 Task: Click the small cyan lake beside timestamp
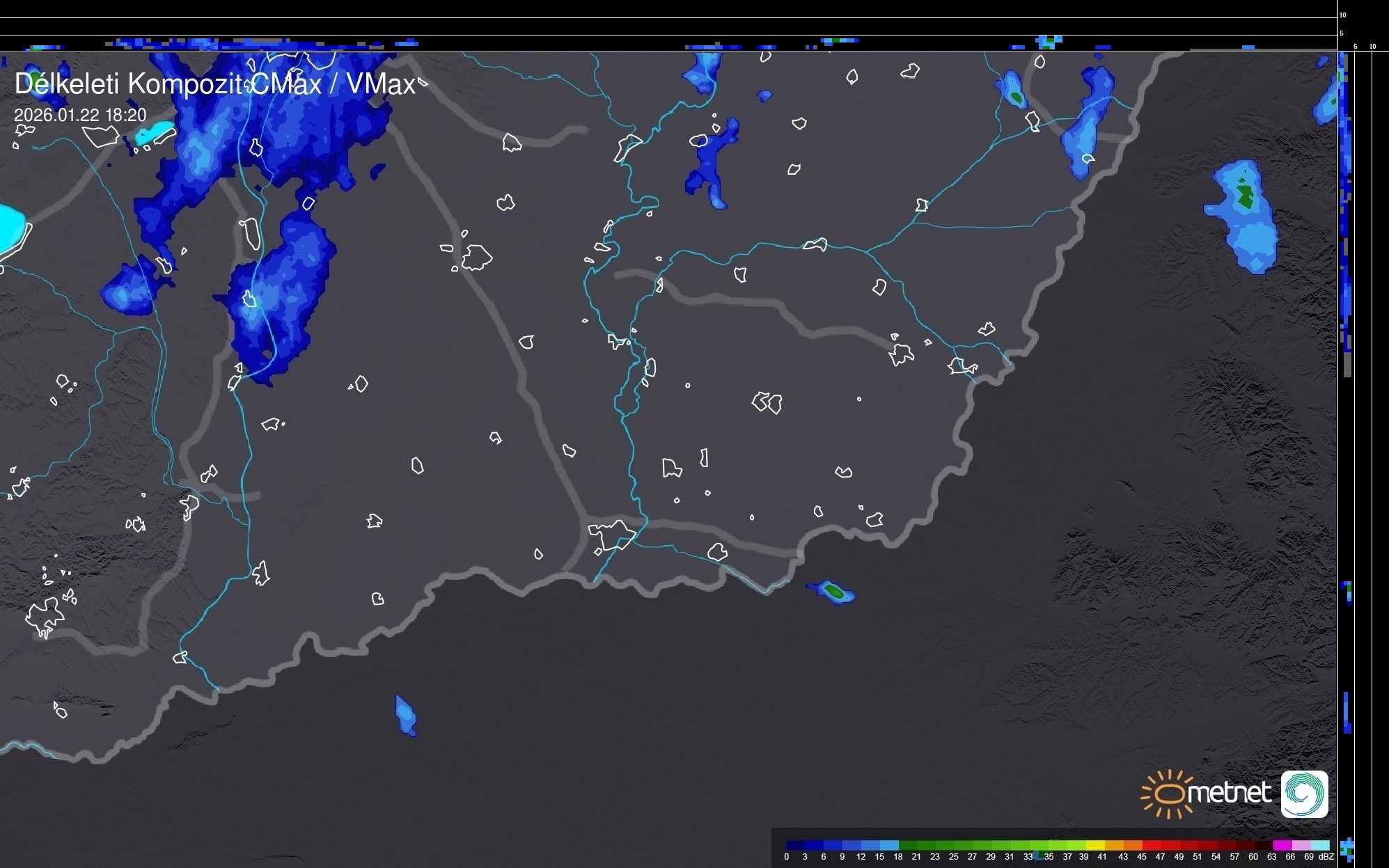coord(155,133)
